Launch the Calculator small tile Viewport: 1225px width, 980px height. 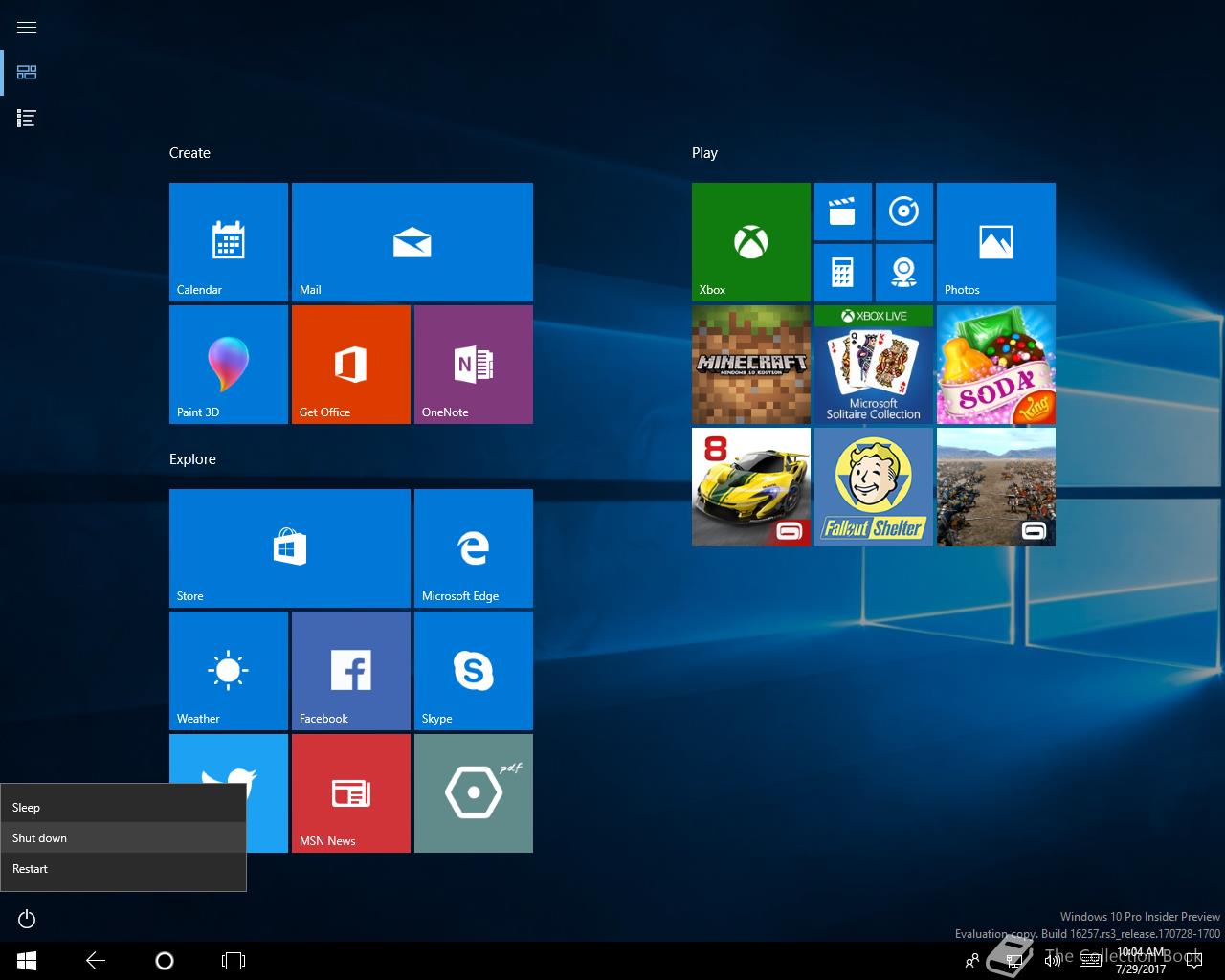click(843, 273)
